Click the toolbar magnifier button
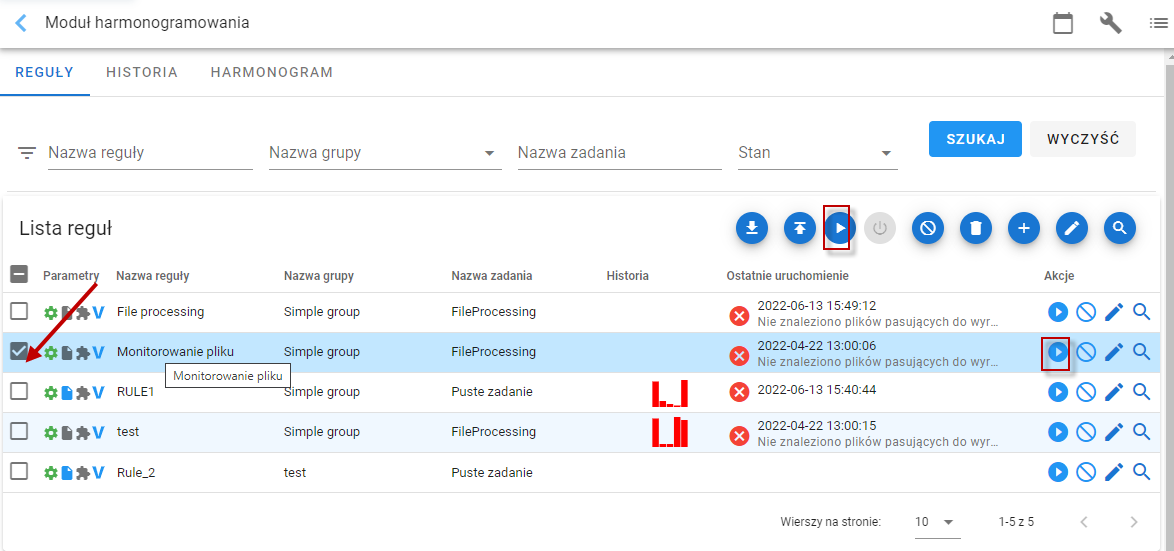The width and height of the screenshot is (1174, 551). click(1119, 228)
